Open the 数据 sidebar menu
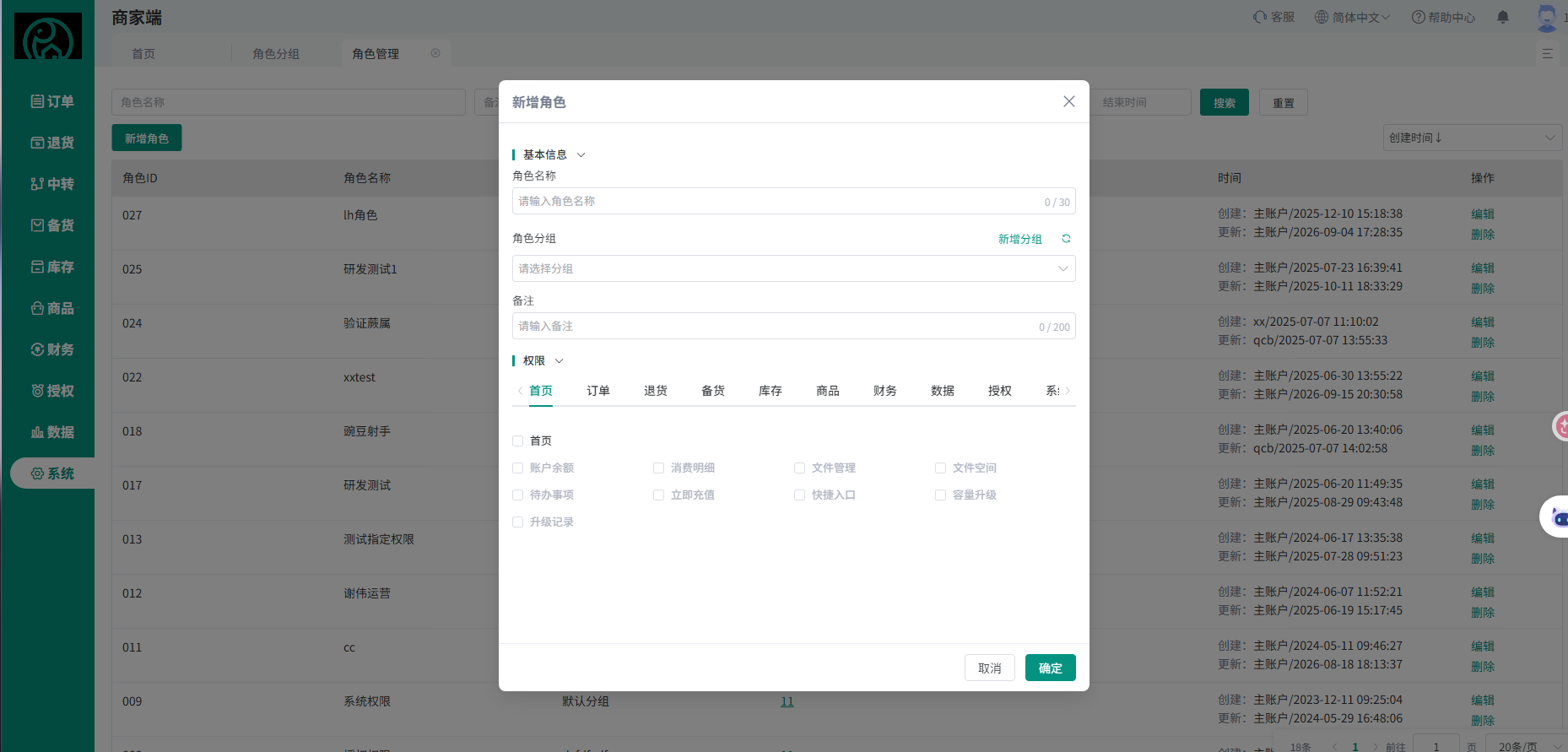This screenshot has width=1568, height=752. [x=52, y=432]
